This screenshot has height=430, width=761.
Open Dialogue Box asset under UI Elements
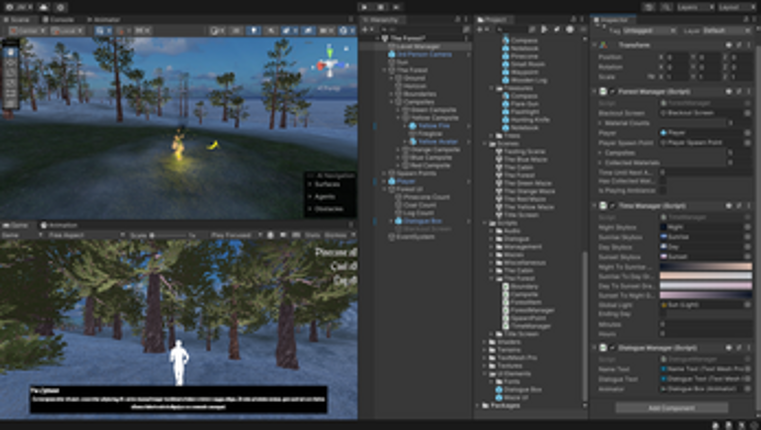pyautogui.click(x=519, y=389)
